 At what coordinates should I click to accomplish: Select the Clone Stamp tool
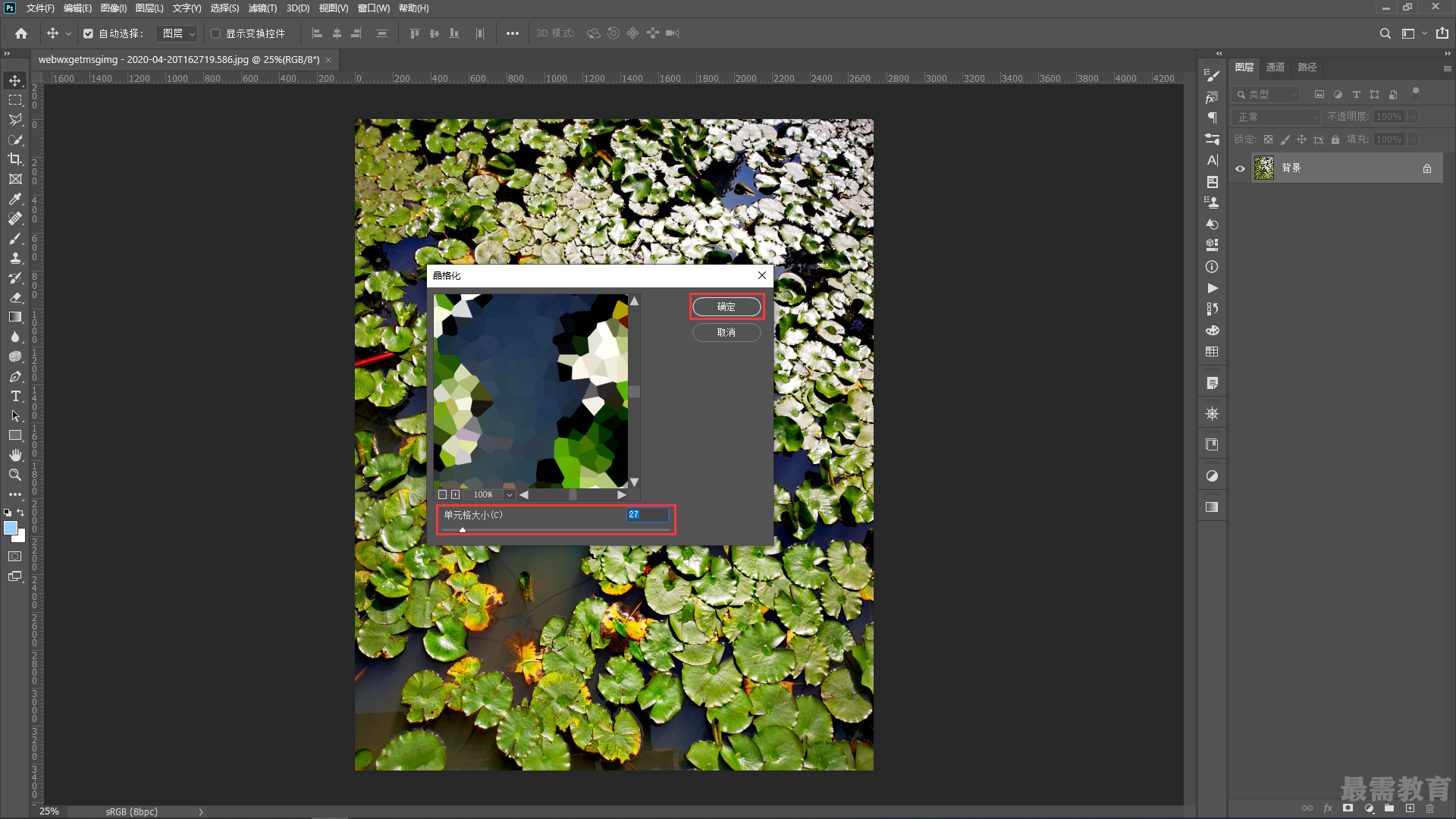pyautogui.click(x=15, y=258)
